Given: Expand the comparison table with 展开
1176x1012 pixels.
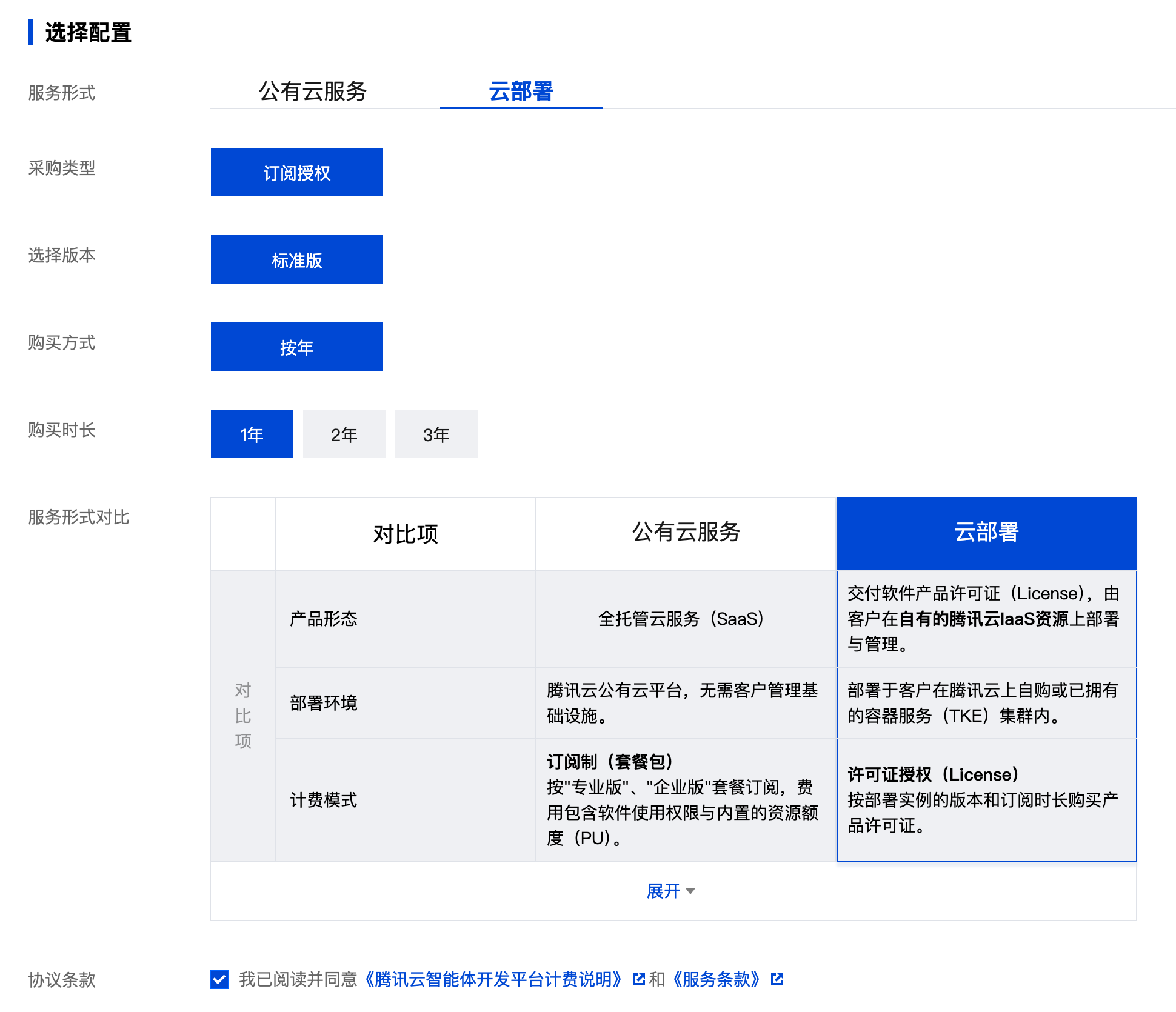Looking at the screenshot, I should (x=664, y=891).
